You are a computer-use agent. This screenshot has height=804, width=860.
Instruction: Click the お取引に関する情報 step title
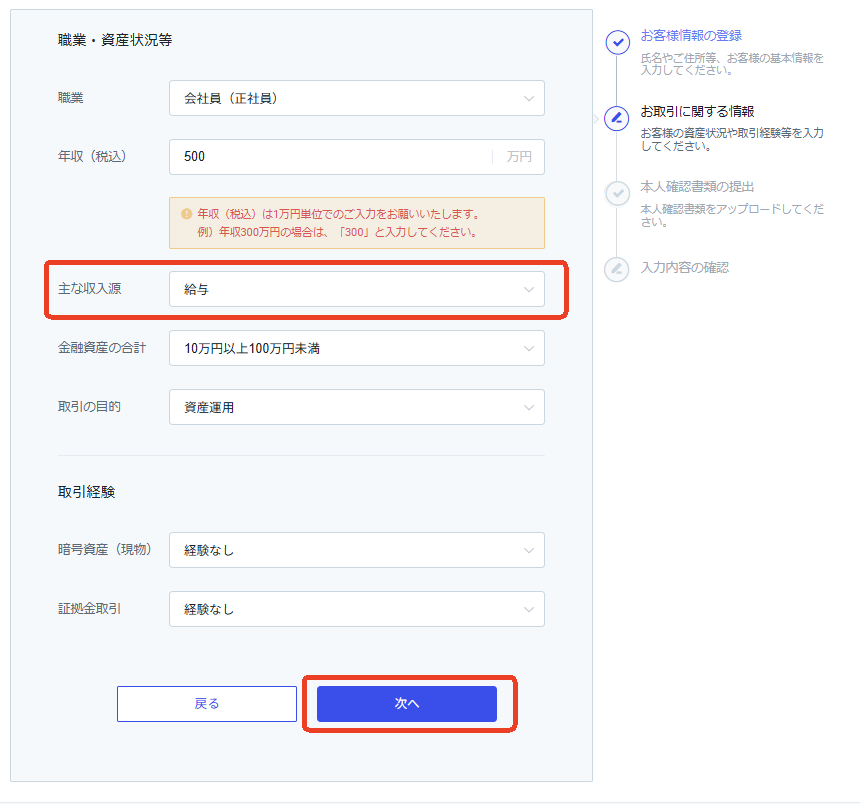(697, 111)
